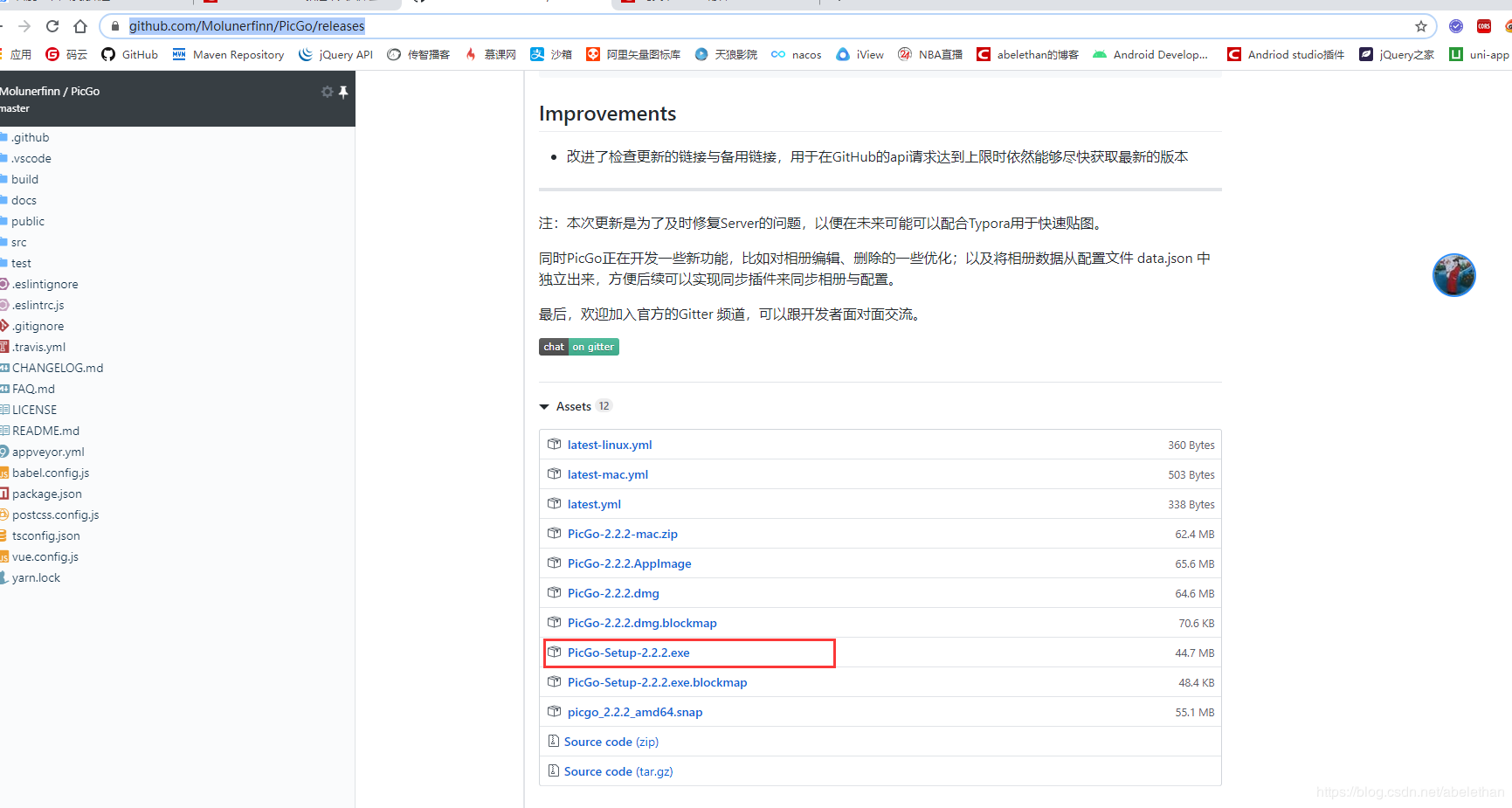The width and height of the screenshot is (1512, 808).
Task: Open the iView bookmark
Action: [860, 54]
